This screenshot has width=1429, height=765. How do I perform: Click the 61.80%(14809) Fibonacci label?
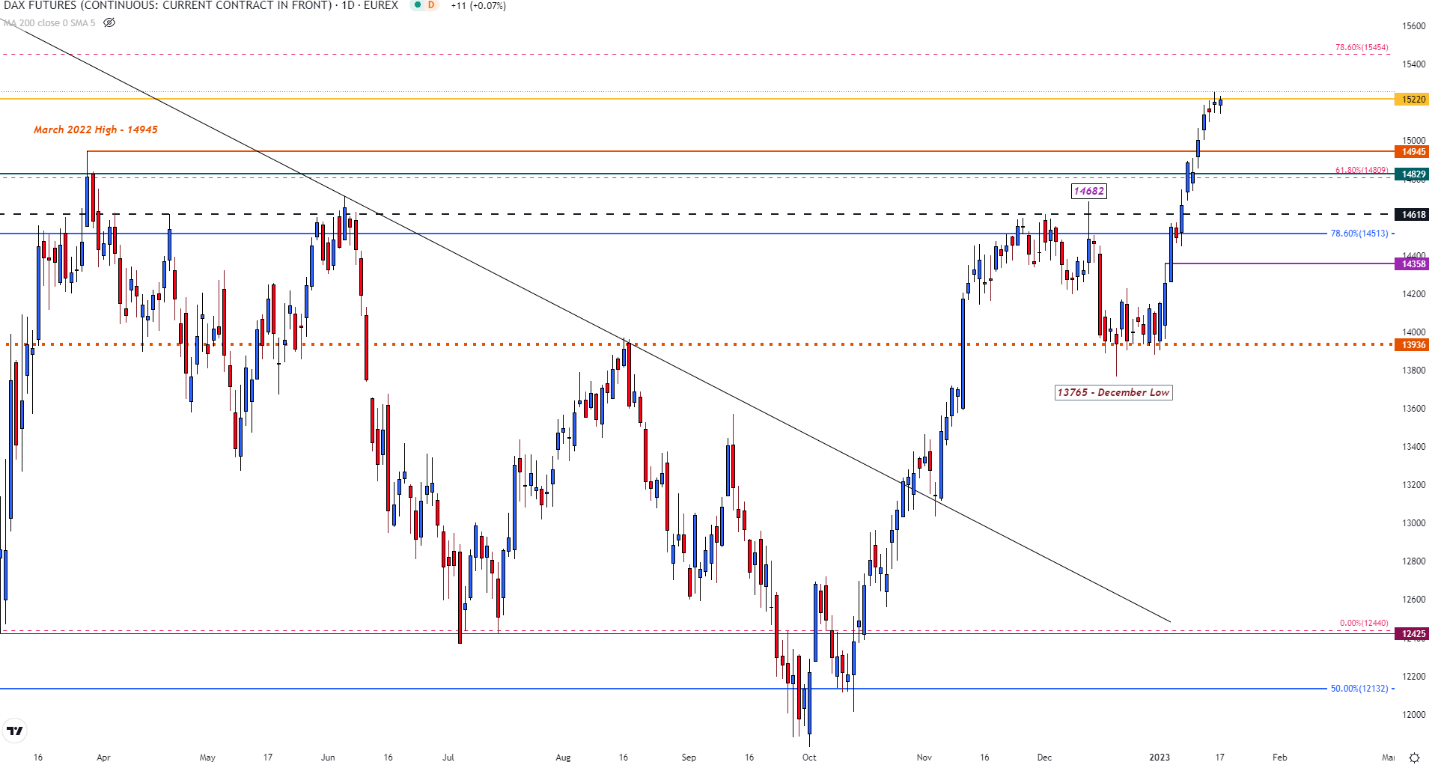[1363, 171]
